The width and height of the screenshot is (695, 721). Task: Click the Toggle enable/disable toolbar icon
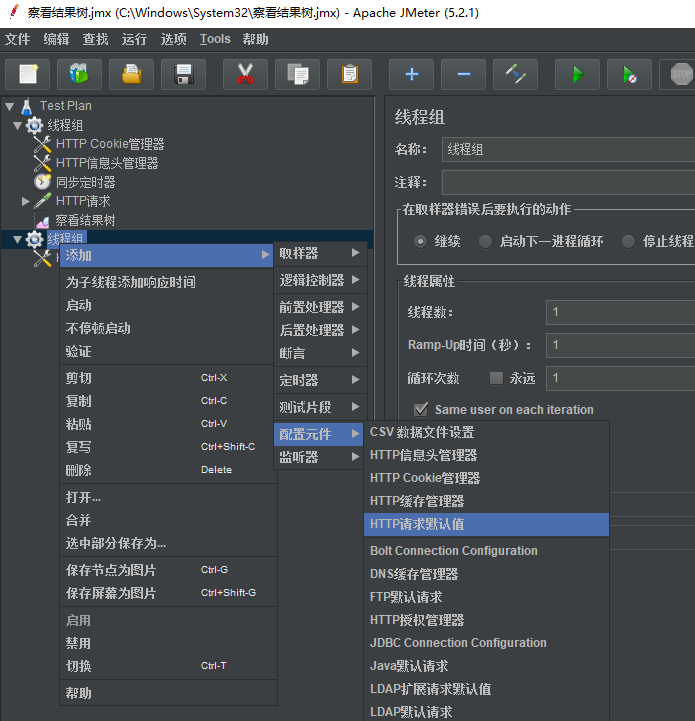pos(515,74)
